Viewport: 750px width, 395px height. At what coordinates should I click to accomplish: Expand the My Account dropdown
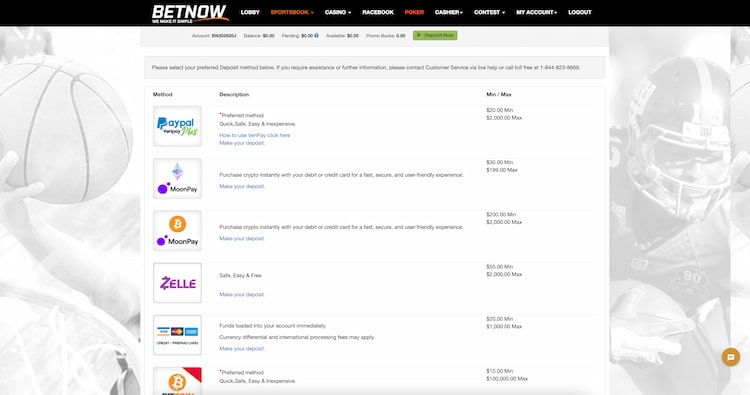537,12
